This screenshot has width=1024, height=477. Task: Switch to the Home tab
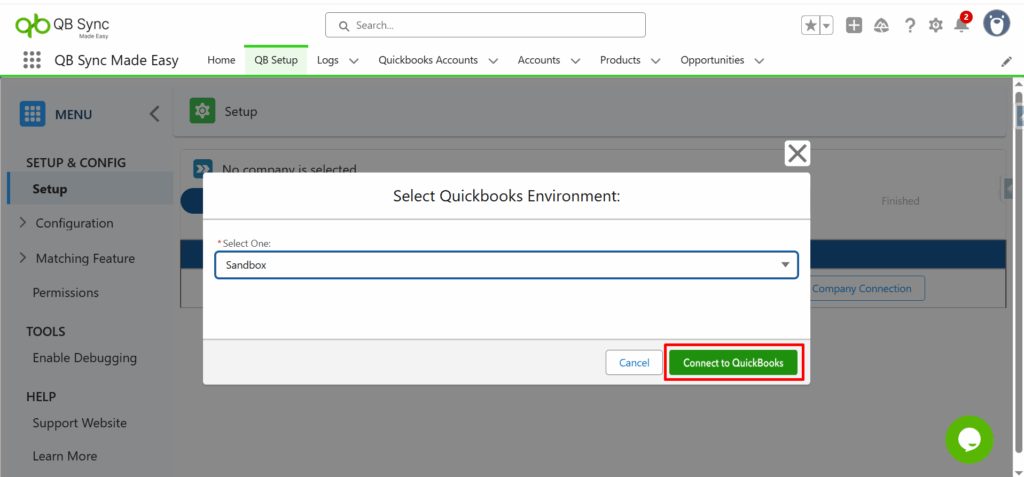221,60
